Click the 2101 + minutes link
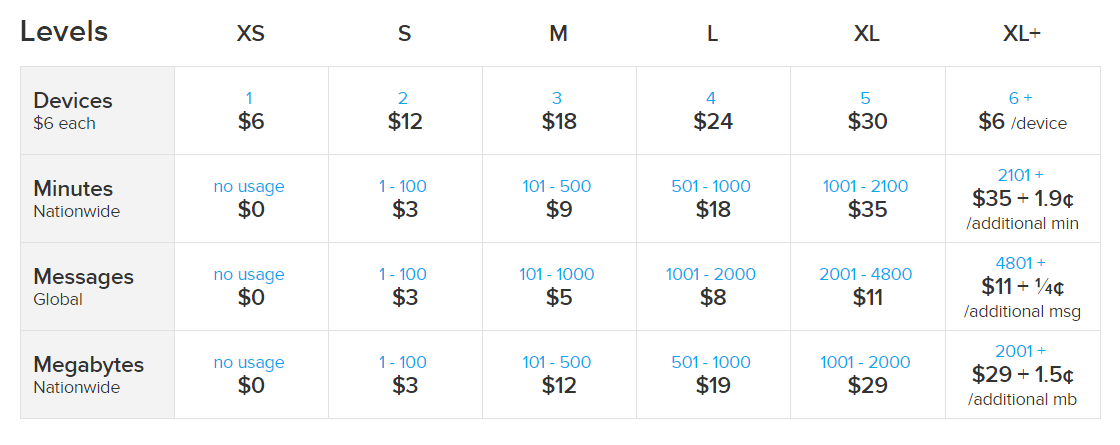This screenshot has width=1120, height=445. click(x=1020, y=175)
